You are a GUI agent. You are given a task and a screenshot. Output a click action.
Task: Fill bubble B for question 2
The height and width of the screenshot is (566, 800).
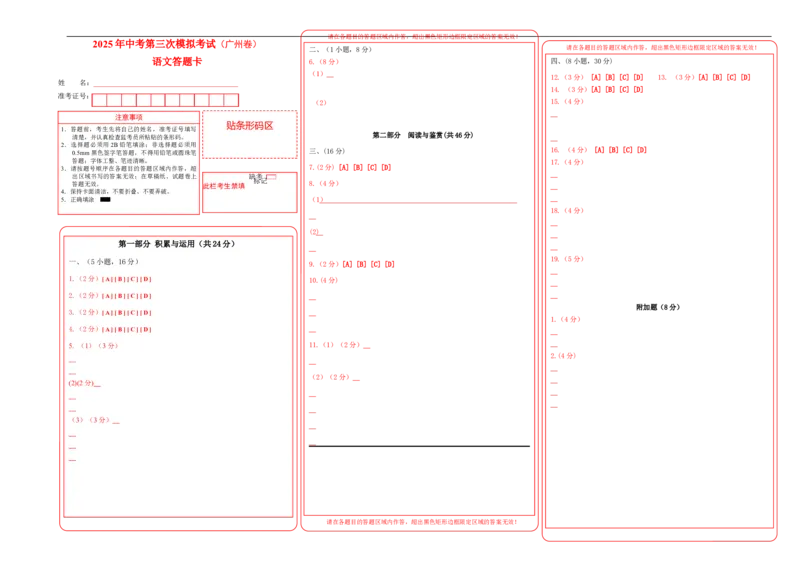point(120,296)
